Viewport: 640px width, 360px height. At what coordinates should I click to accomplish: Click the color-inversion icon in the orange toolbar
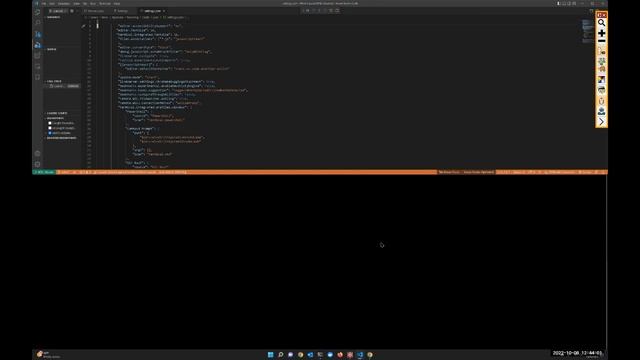(602, 80)
